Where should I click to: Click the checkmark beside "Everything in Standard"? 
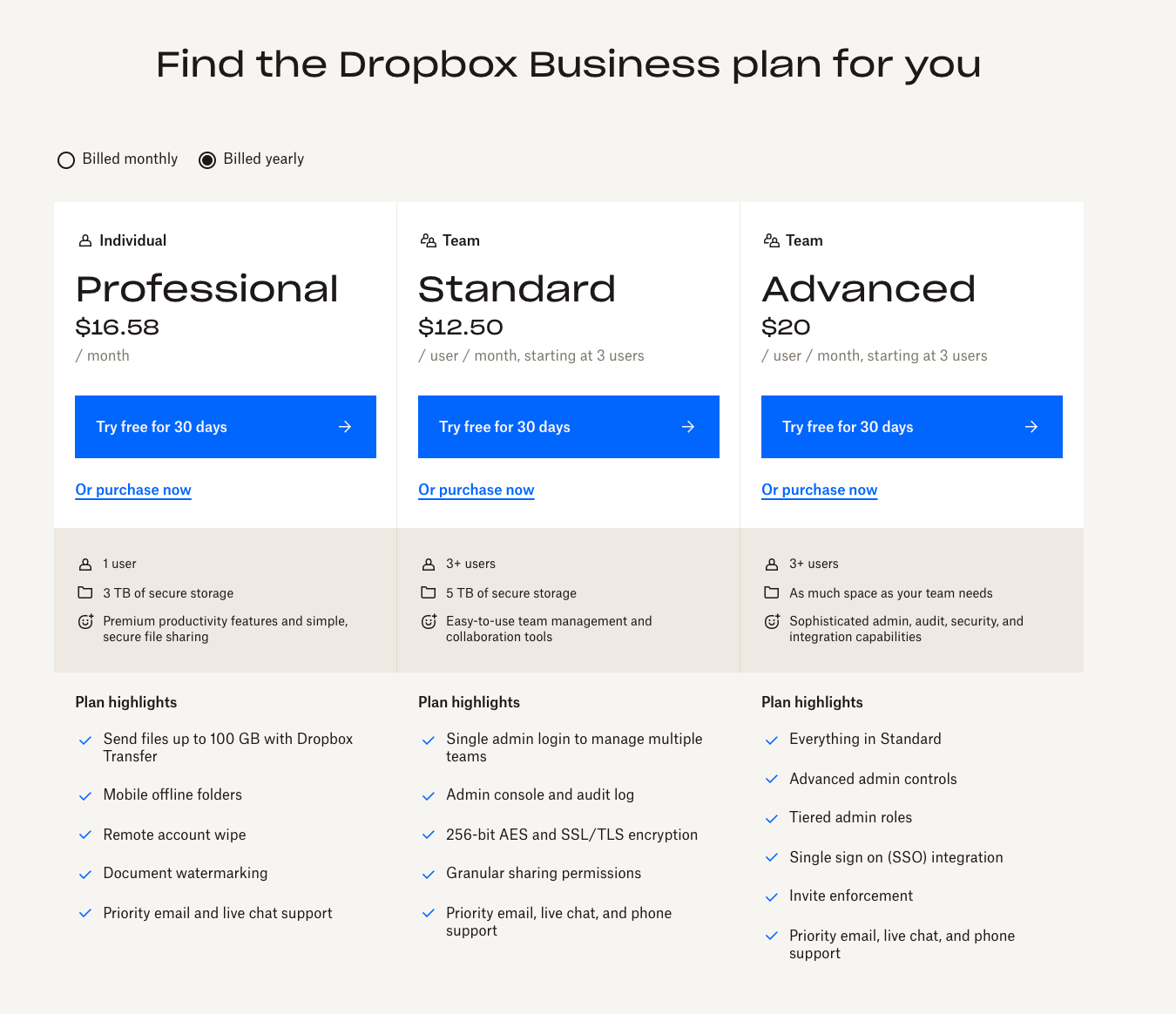click(772, 740)
